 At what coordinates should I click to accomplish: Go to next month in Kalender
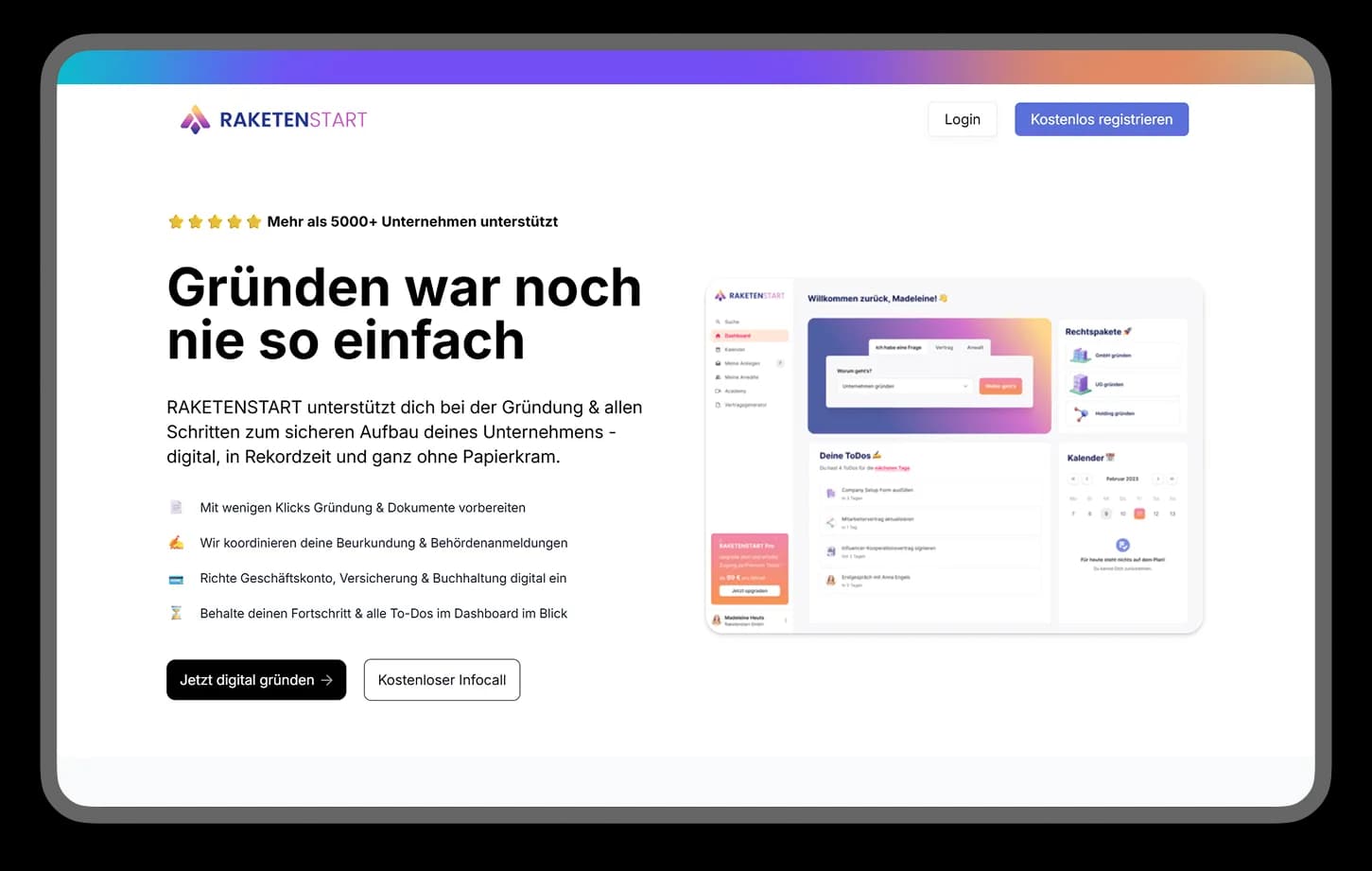pyautogui.click(x=1157, y=479)
